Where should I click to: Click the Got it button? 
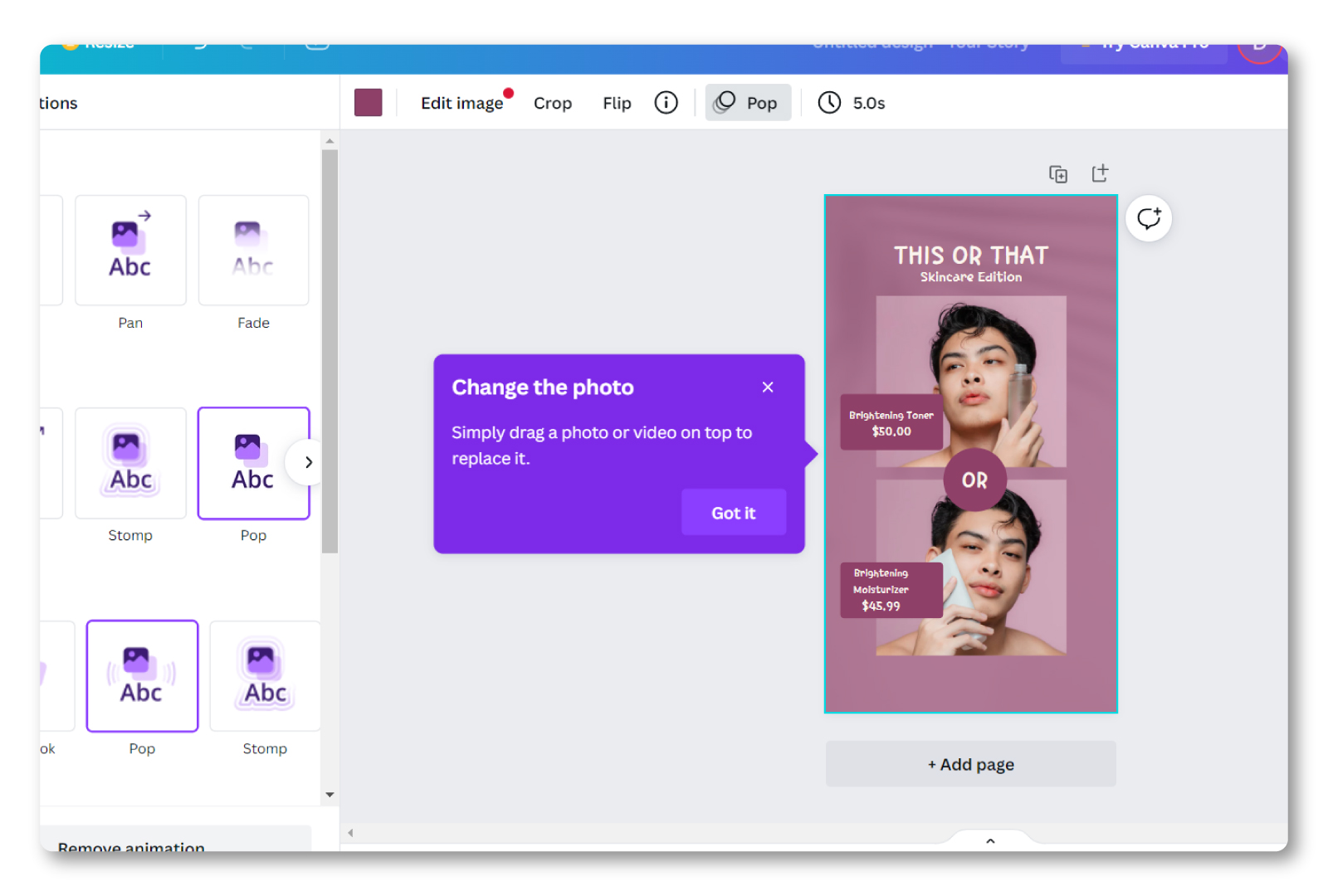click(734, 513)
